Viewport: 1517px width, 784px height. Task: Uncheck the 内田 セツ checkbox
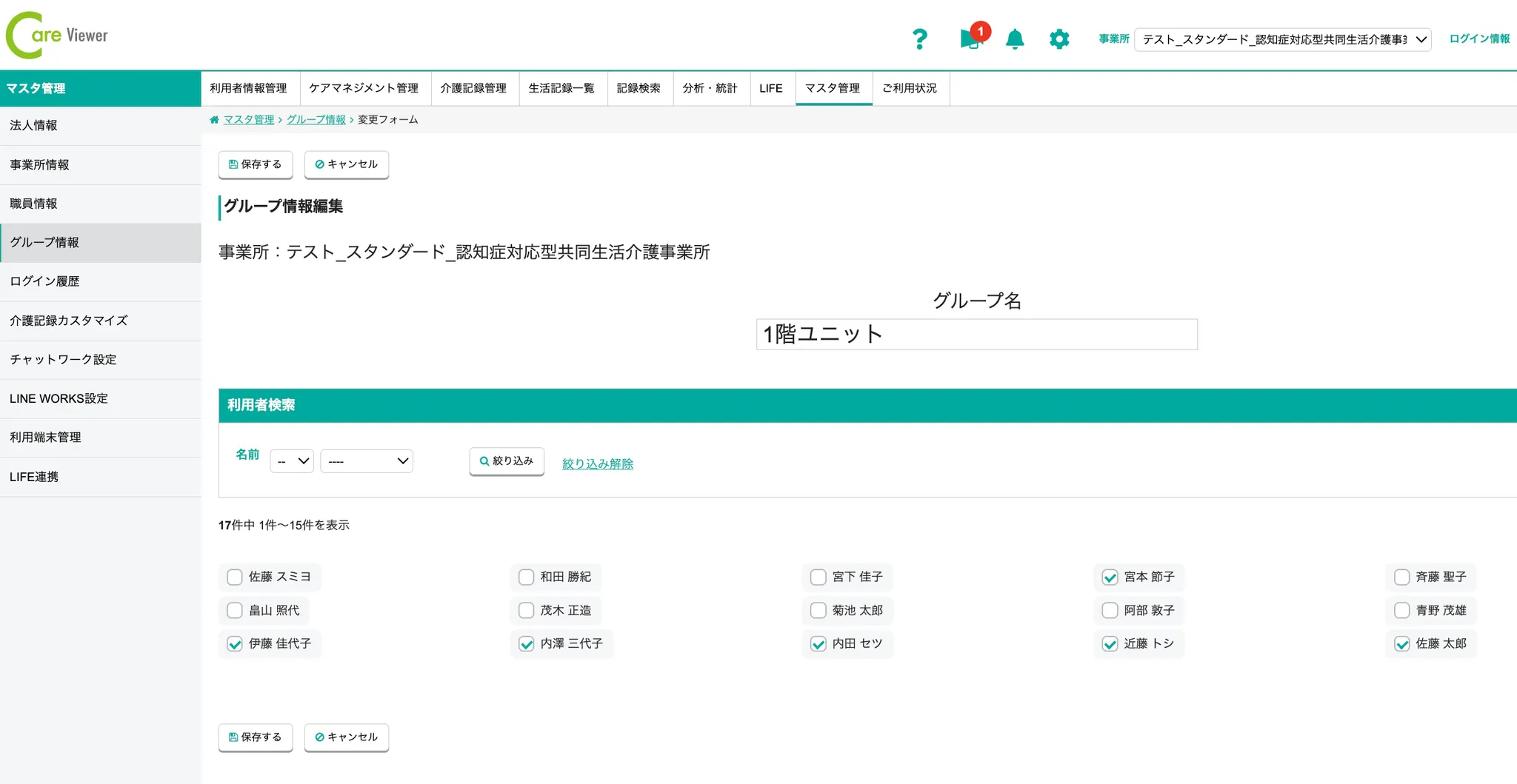pyautogui.click(x=818, y=643)
